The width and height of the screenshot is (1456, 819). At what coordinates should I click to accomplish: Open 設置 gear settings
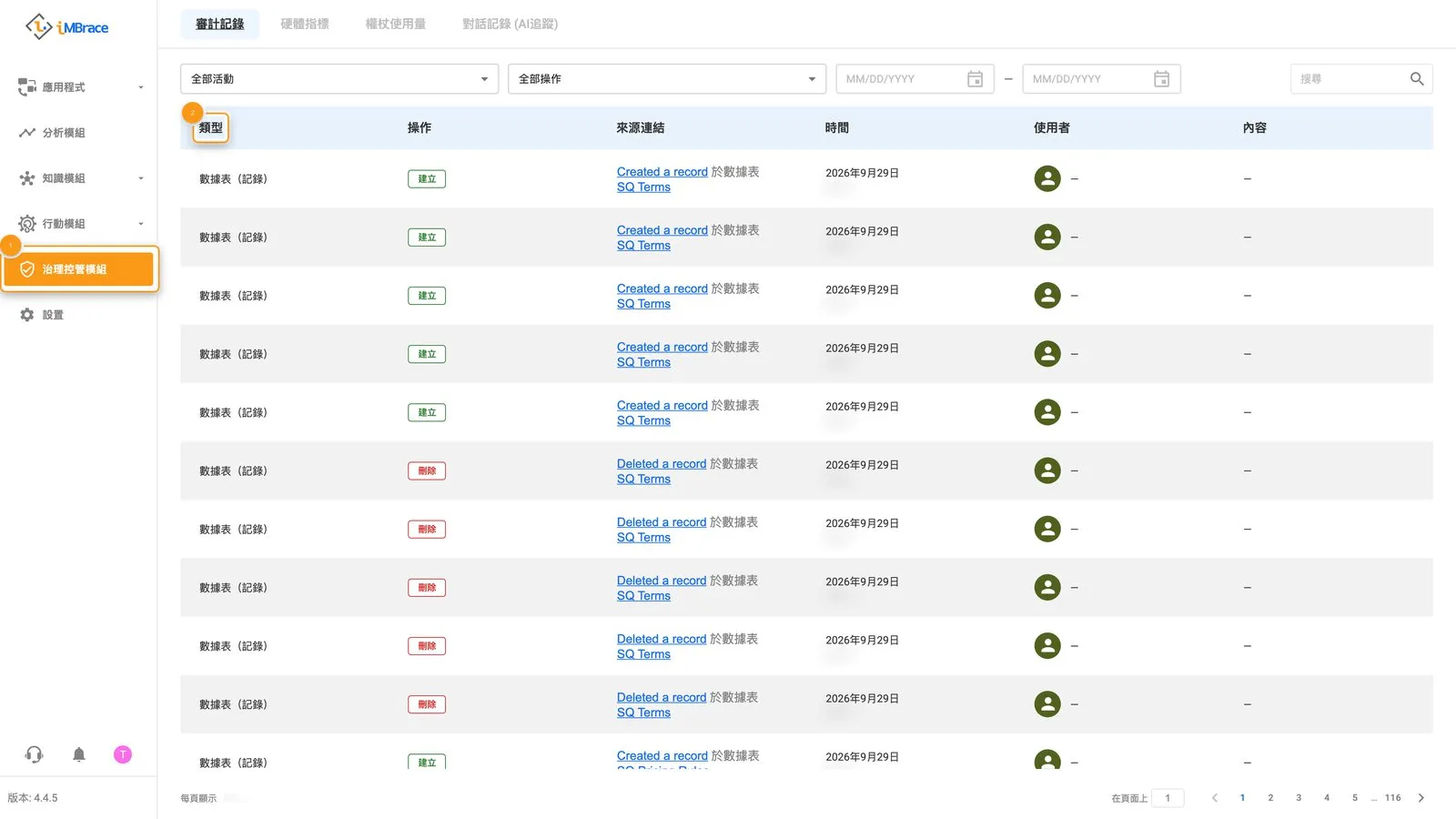coord(53,315)
